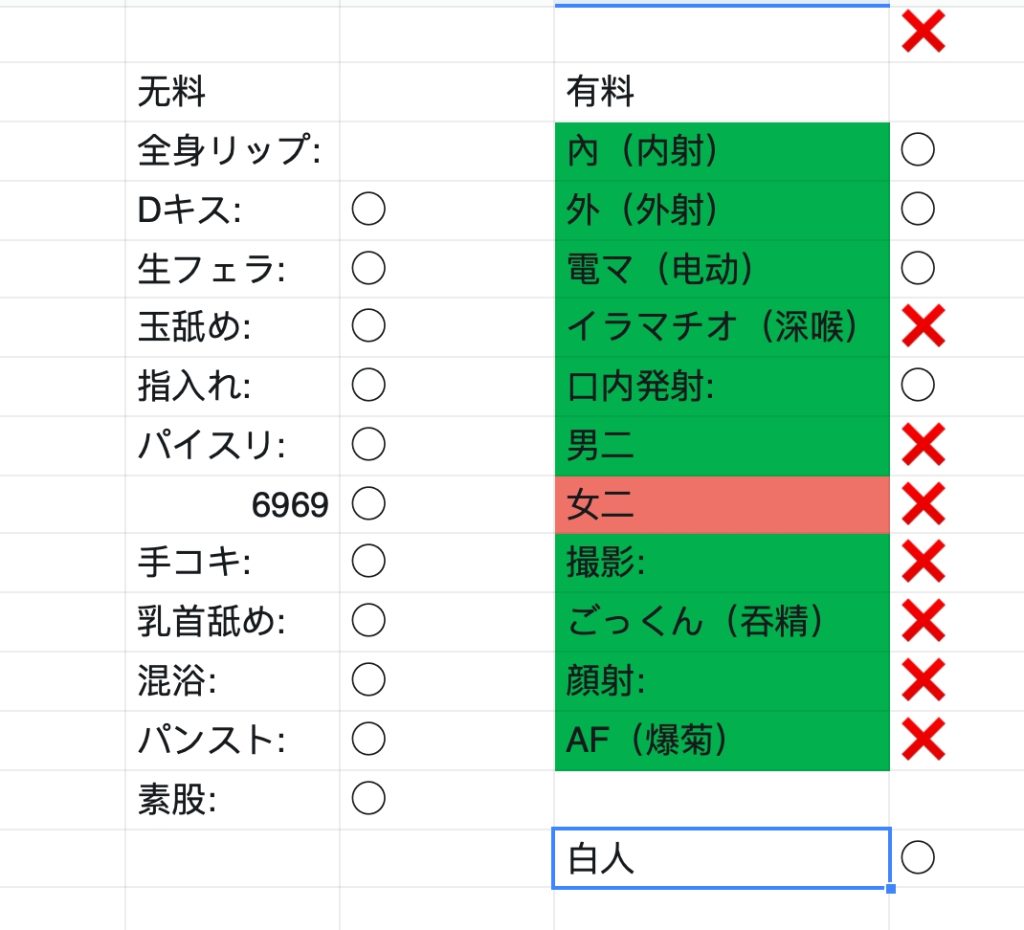This screenshot has width=1024, height=930.
Task: Select the 无料 header cell
Action: [232, 92]
